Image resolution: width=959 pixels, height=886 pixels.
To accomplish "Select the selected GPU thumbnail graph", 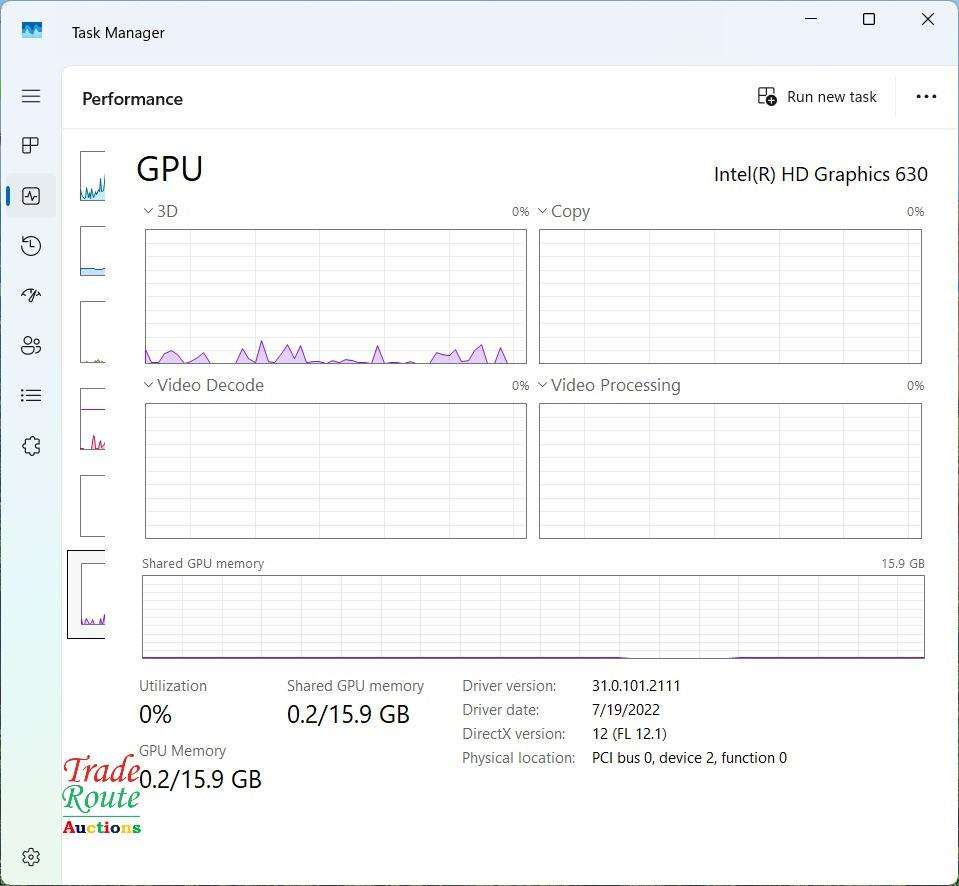I will [x=92, y=594].
